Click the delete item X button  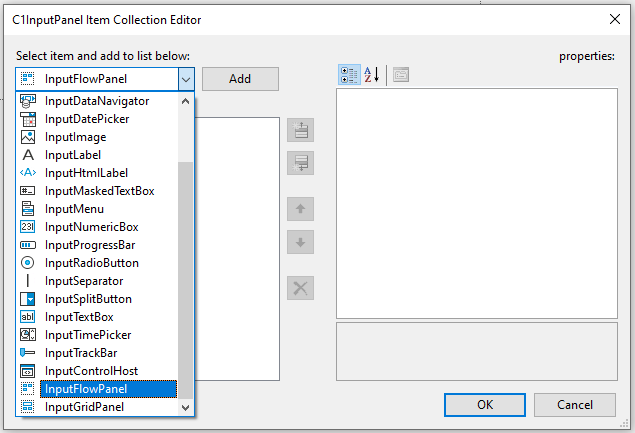300,288
